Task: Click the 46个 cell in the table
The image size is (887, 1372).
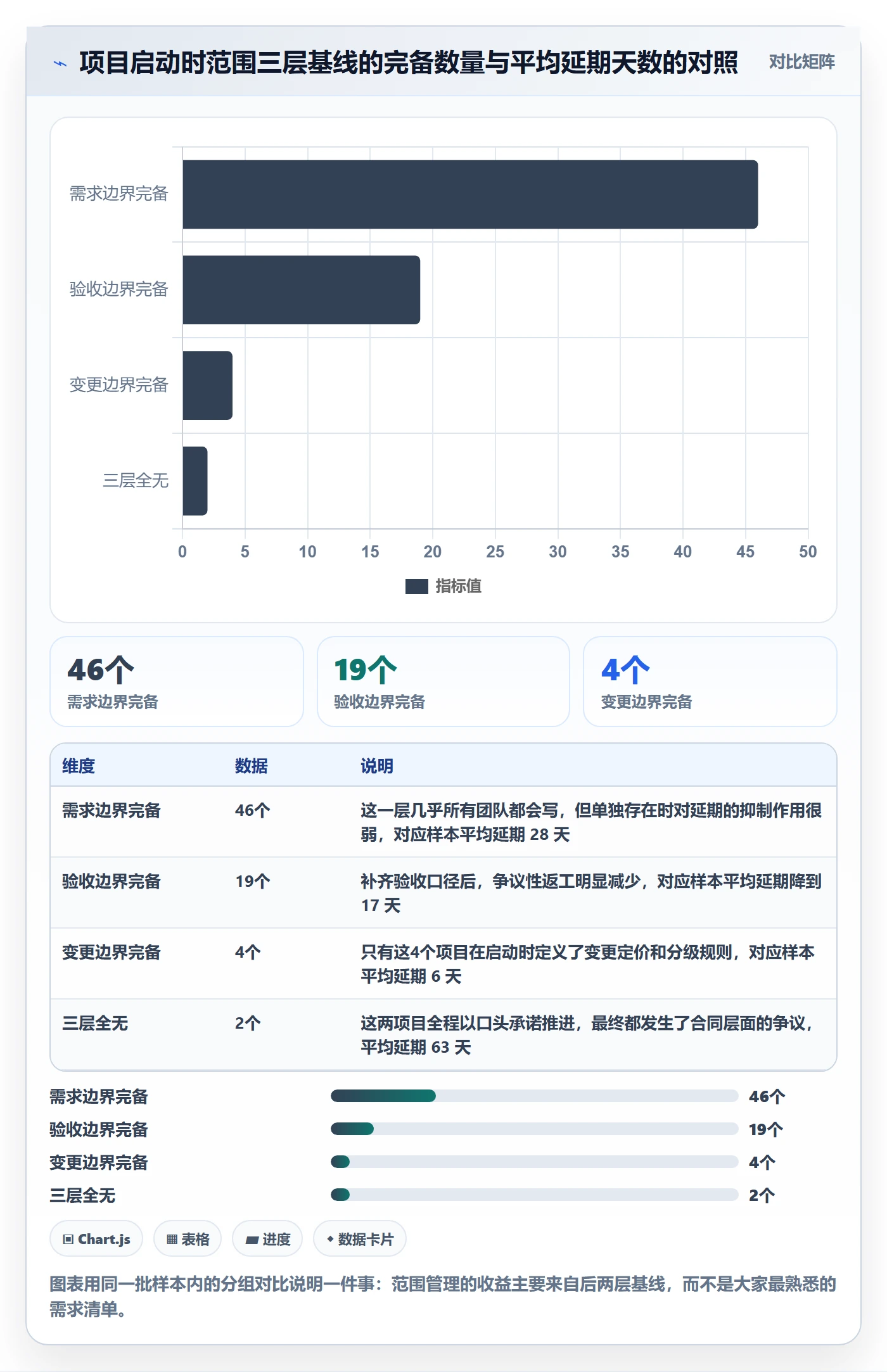Action: coord(253,810)
